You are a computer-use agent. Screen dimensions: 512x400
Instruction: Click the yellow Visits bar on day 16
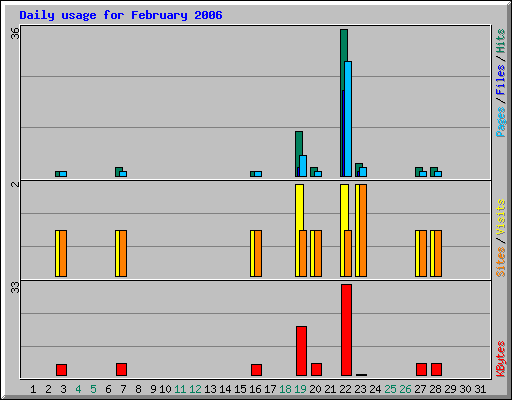pyautogui.click(x=252, y=253)
